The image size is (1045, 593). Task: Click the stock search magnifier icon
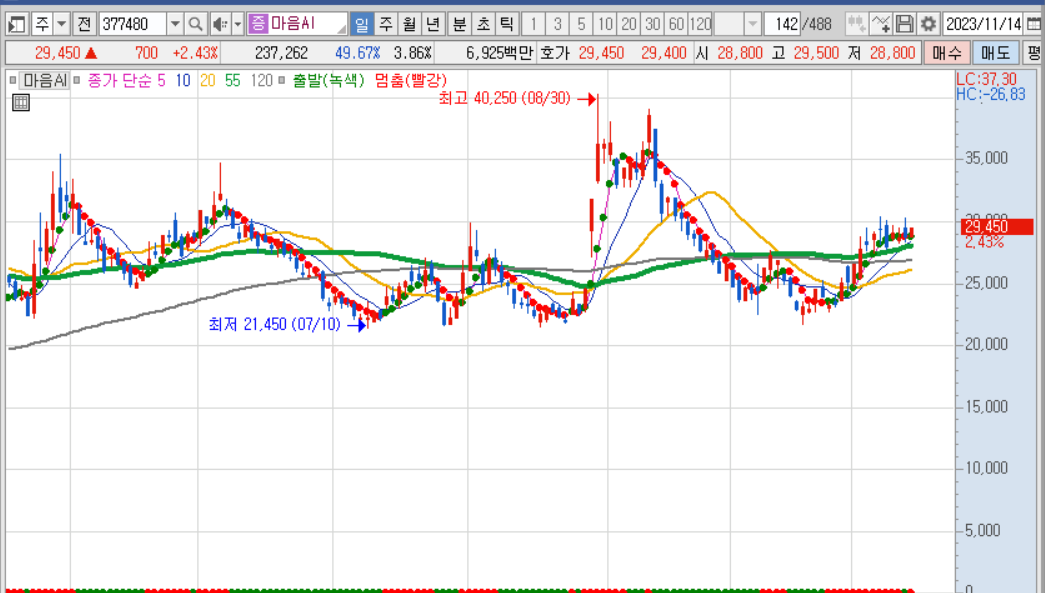pyautogui.click(x=196, y=22)
